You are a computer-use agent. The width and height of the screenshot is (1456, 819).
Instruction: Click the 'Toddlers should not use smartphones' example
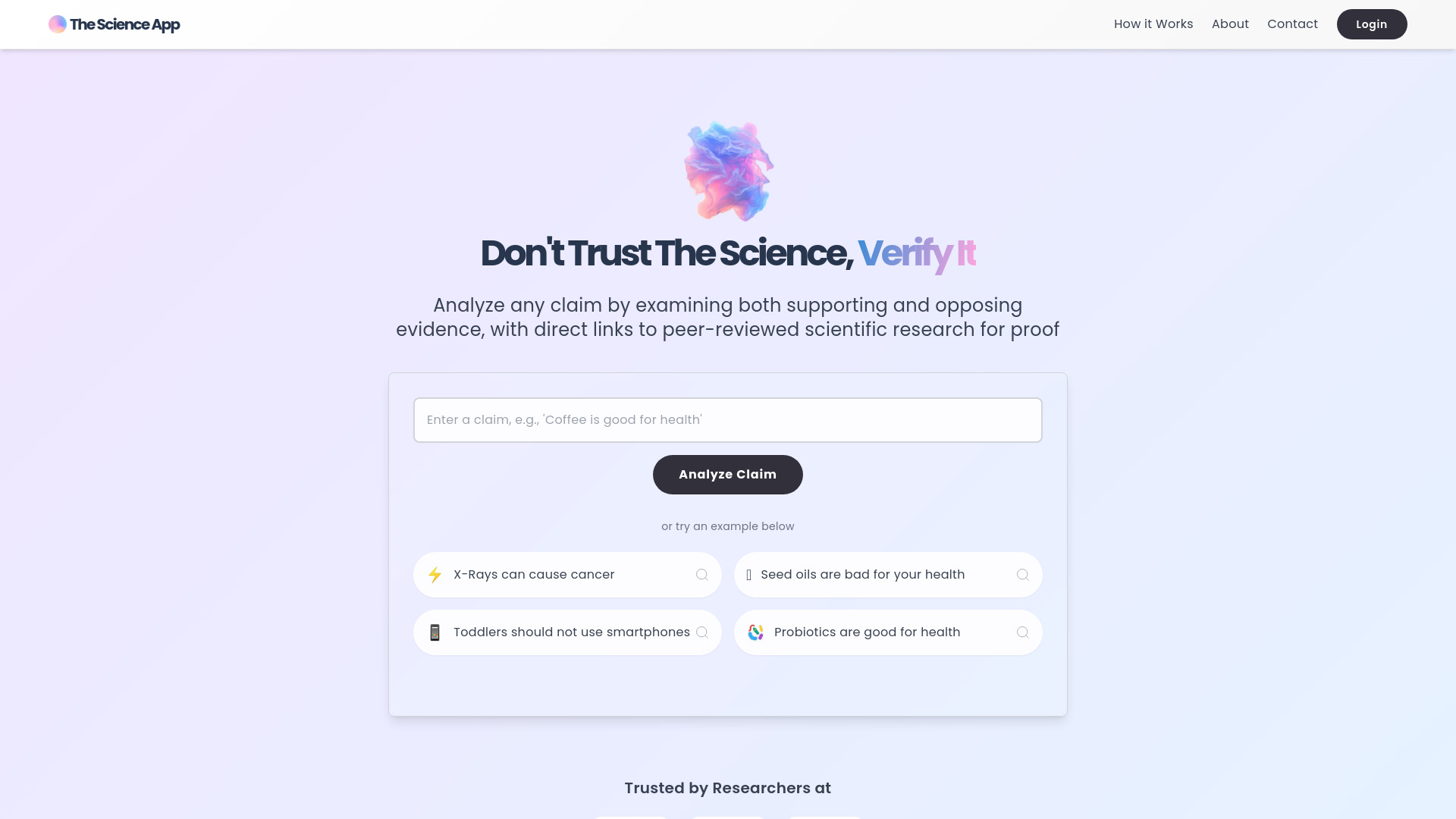[x=567, y=632]
